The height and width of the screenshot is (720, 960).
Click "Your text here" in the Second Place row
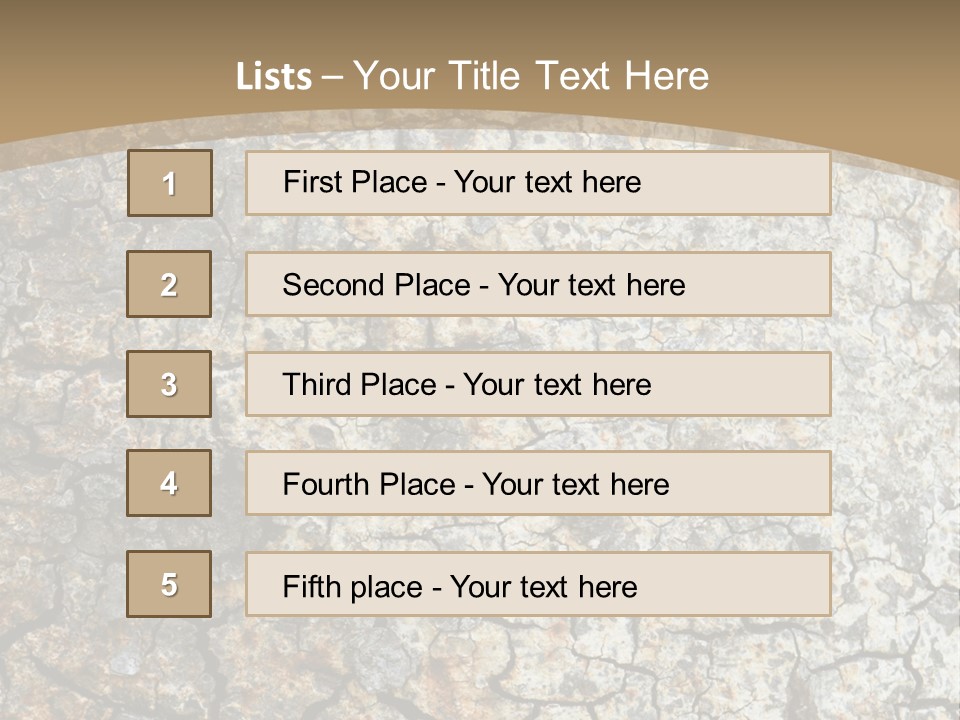click(591, 285)
